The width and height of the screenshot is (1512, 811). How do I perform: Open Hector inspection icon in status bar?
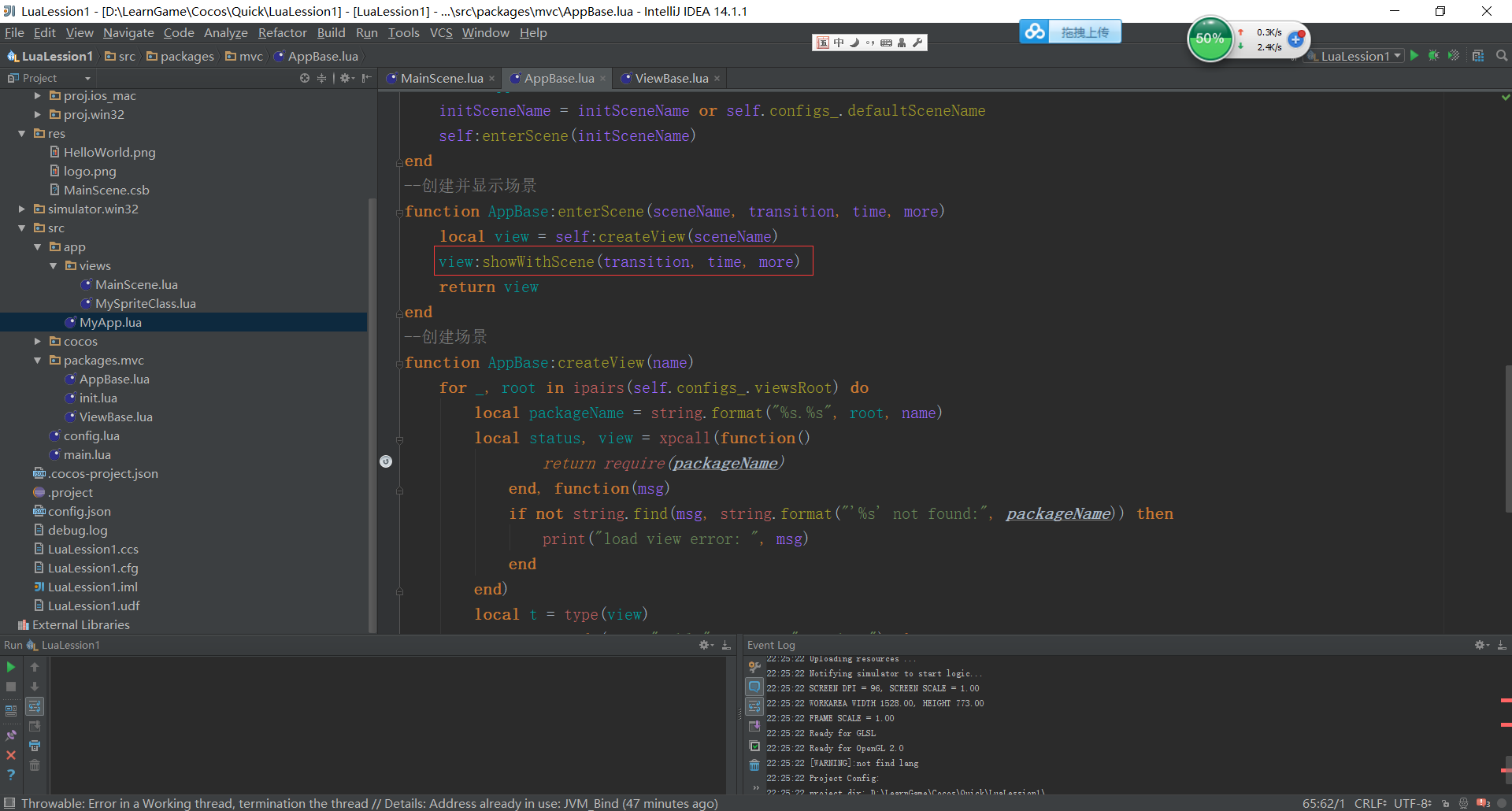1464,803
